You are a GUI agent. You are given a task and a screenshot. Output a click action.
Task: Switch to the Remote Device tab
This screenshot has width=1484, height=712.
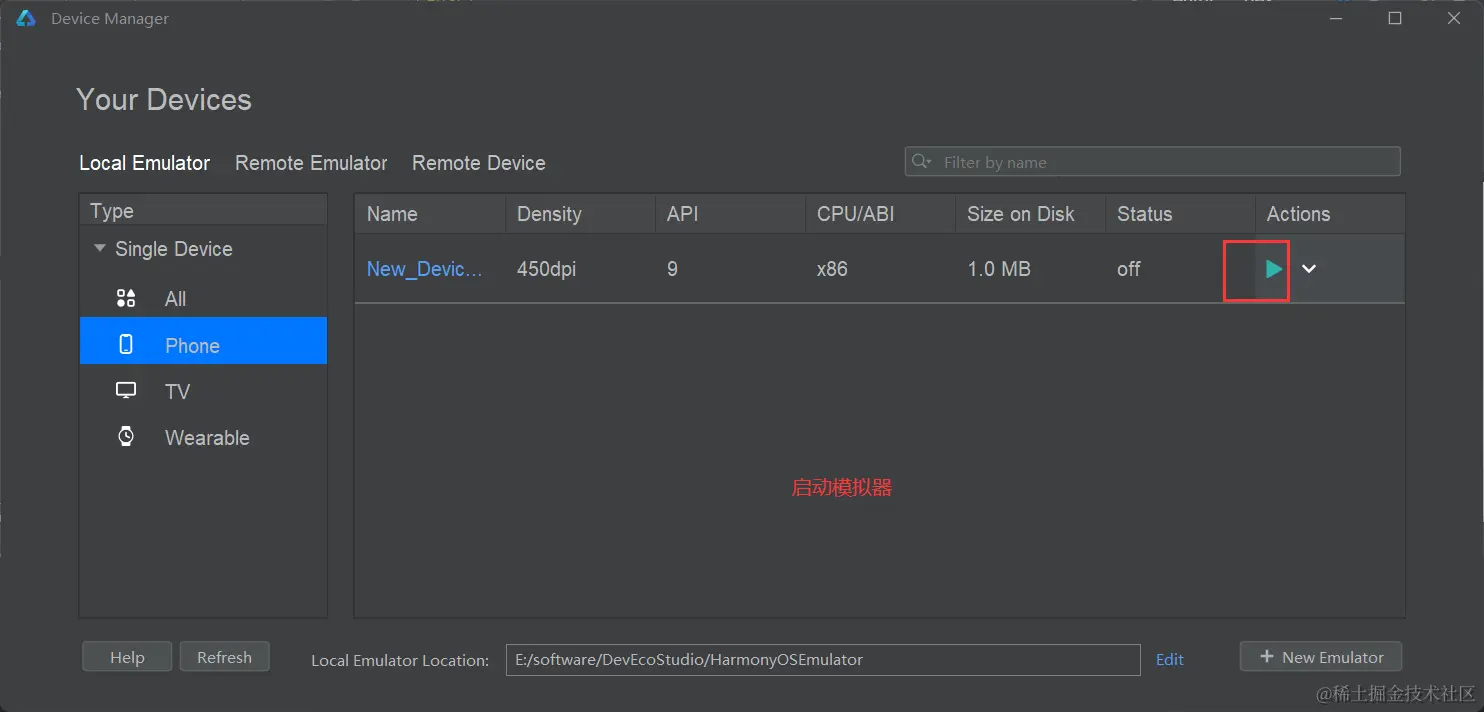tap(479, 163)
